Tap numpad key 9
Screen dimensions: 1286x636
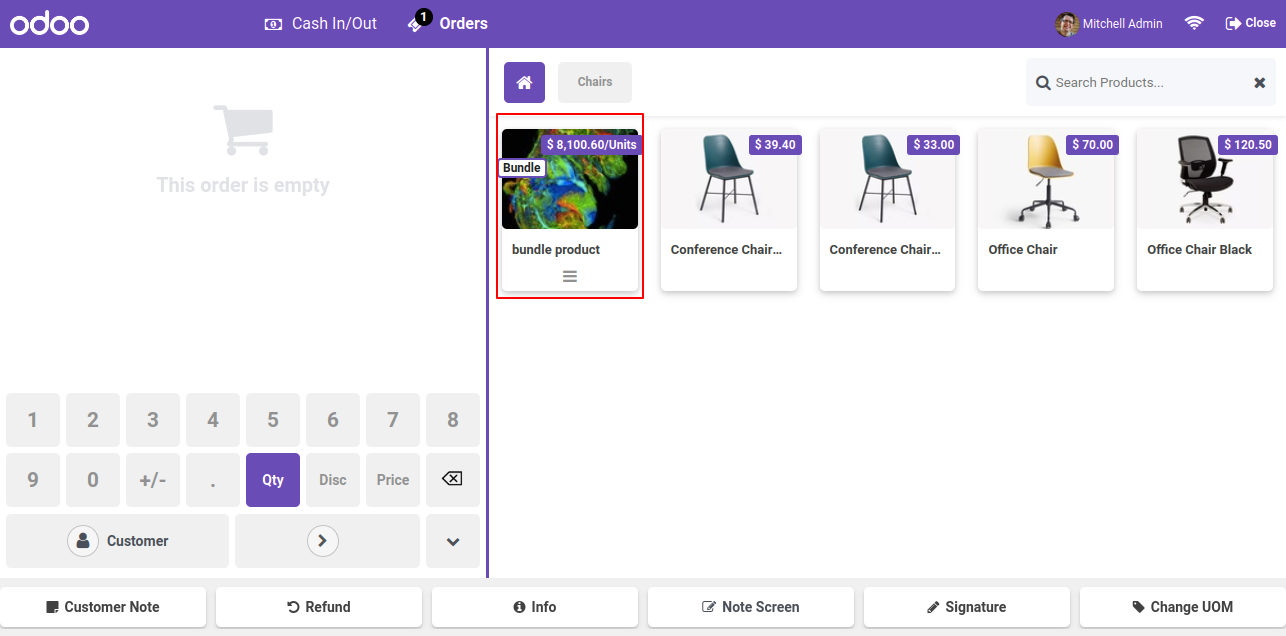pyautogui.click(x=33, y=480)
